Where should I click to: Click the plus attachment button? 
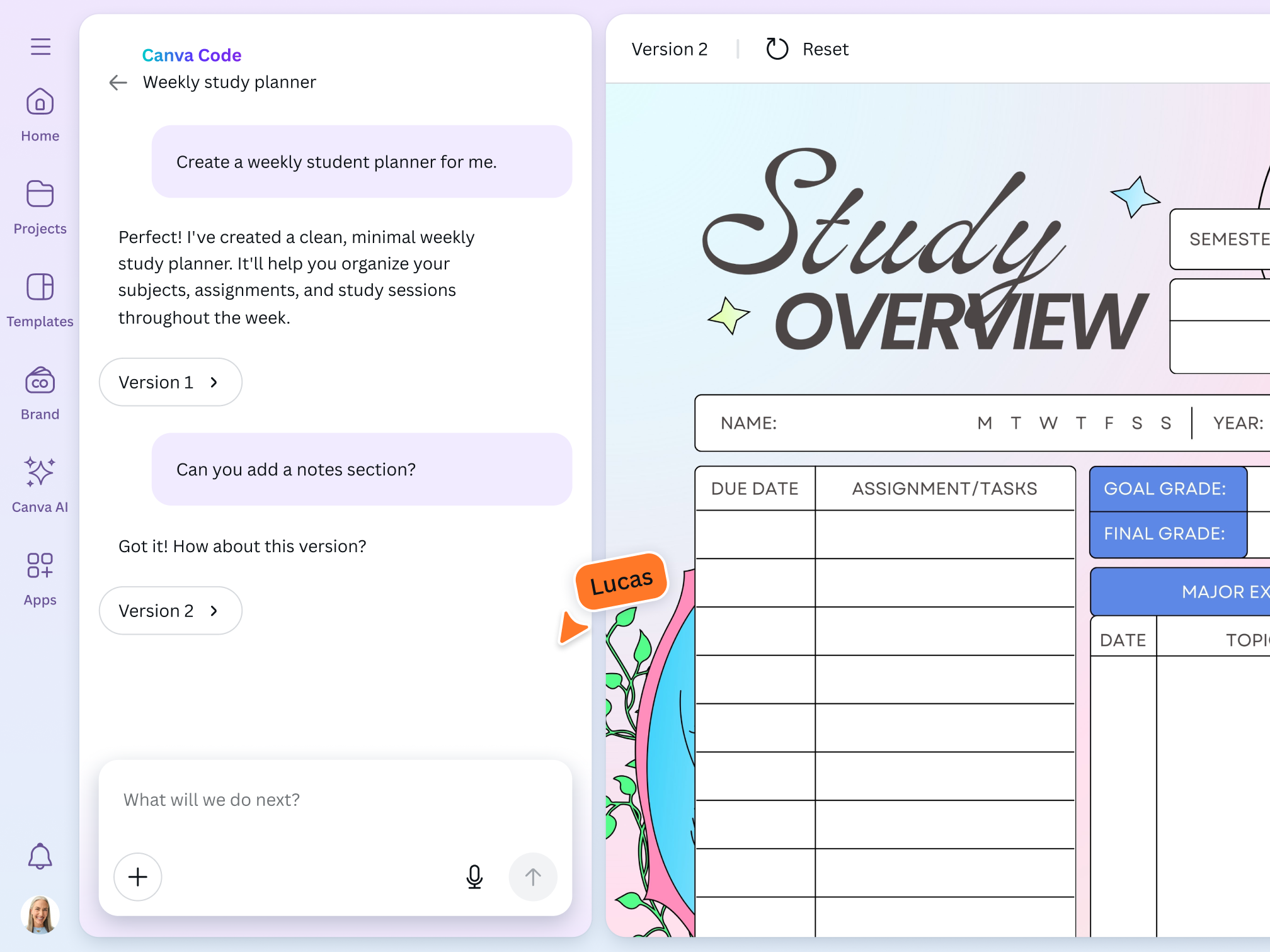(x=138, y=876)
